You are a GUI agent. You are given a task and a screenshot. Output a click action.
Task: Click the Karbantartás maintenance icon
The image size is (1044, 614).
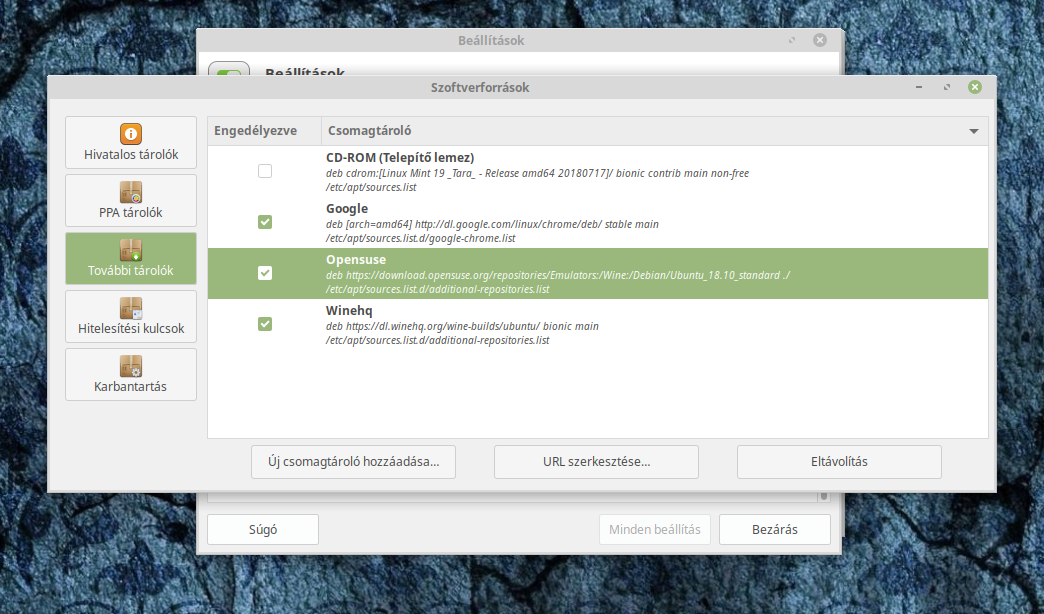tap(131, 366)
